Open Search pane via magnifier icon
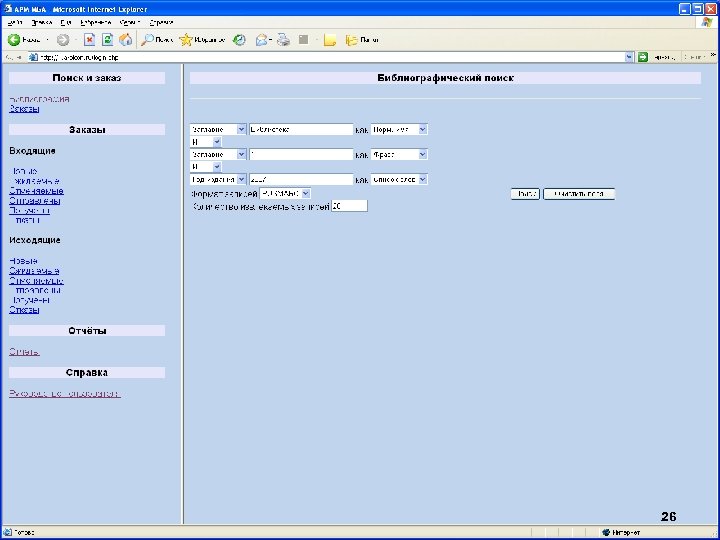The width and height of the screenshot is (720, 540). (x=147, y=40)
